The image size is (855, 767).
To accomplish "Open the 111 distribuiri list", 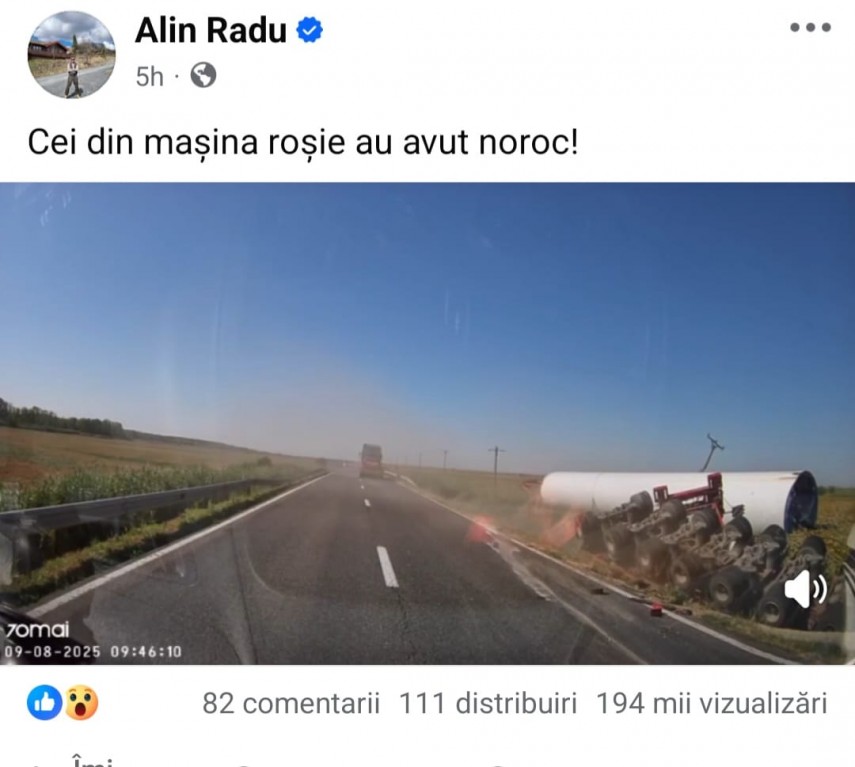I will [x=488, y=703].
